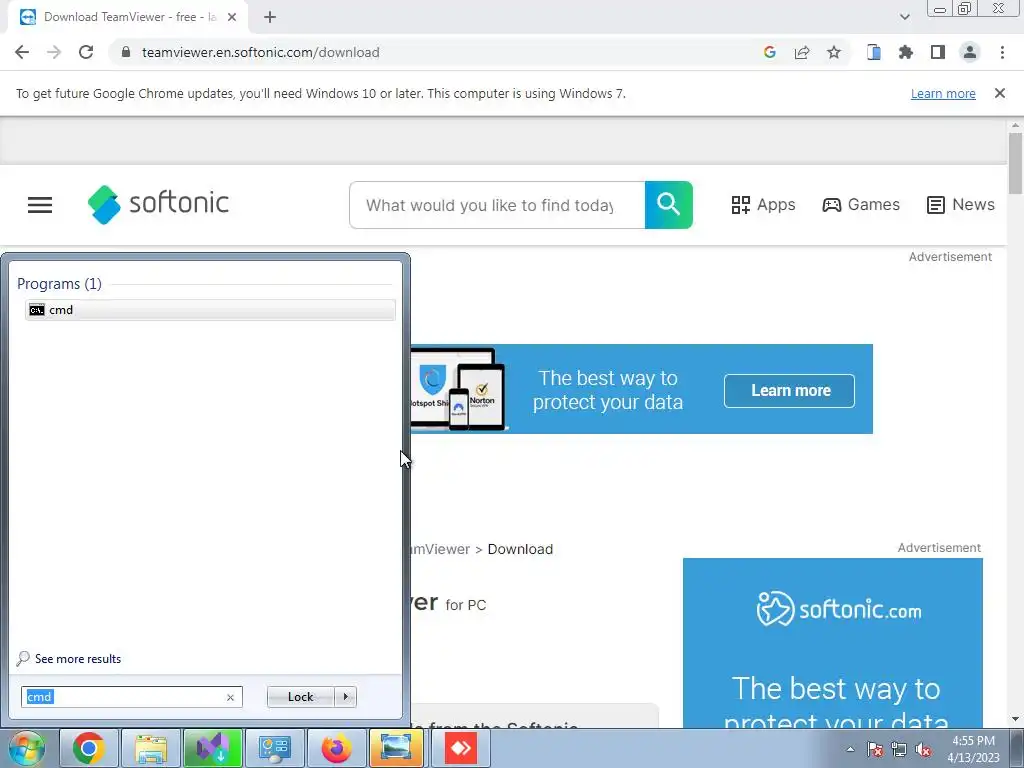This screenshot has height=768, width=1024.
Task: Click the softonic.com advertisement panel
Action: [x=833, y=643]
